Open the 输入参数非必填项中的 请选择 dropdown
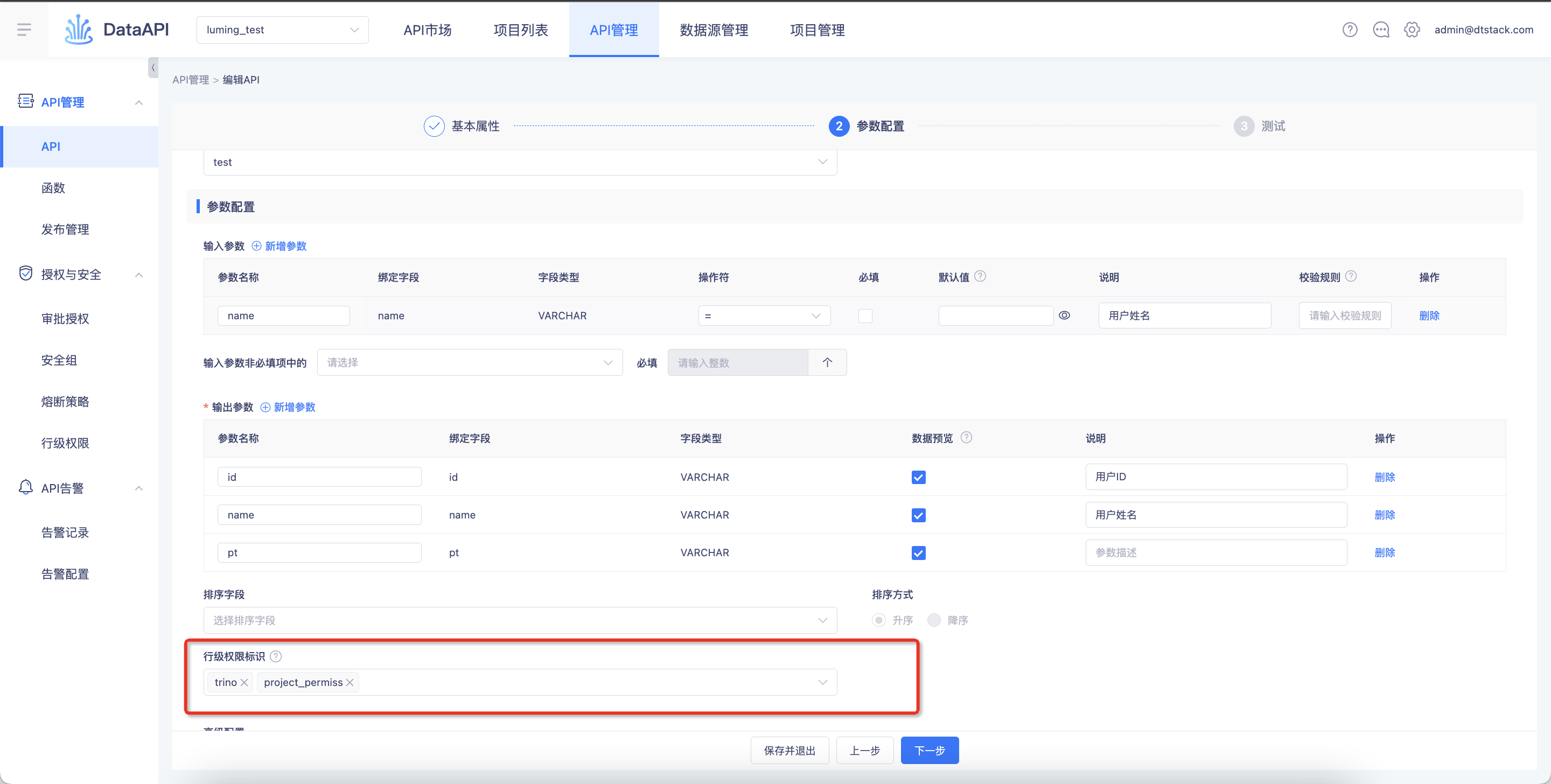The height and width of the screenshot is (784, 1551). coord(470,362)
